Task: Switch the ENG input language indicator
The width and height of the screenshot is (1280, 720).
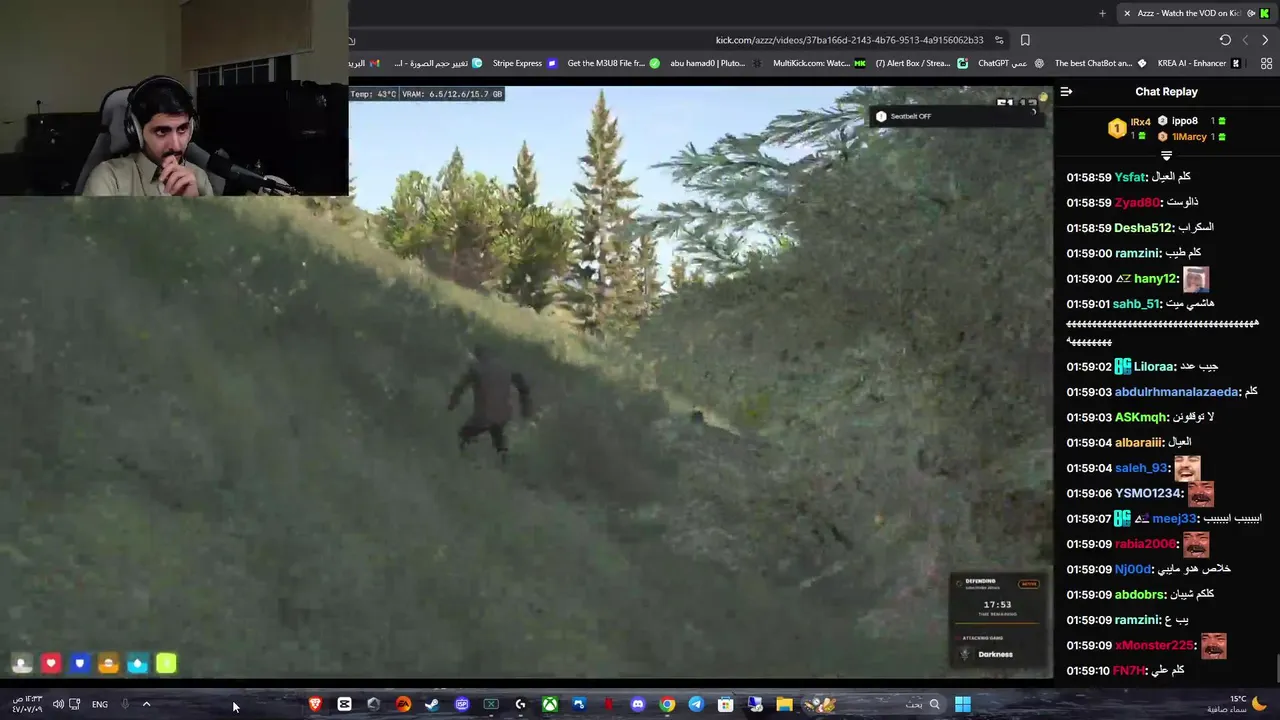Action: 100,704
